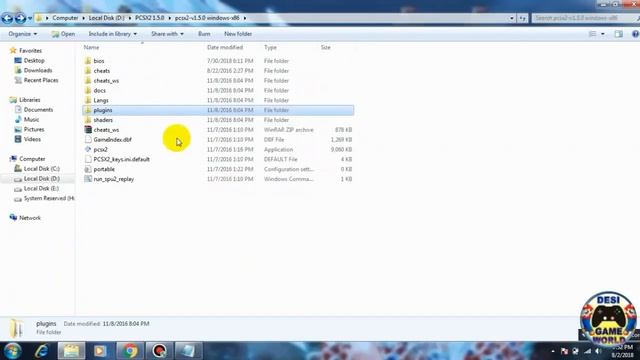The image size is (640, 360).
Task: Select Favorites in the navigation pane
Action: coord(30,51)
